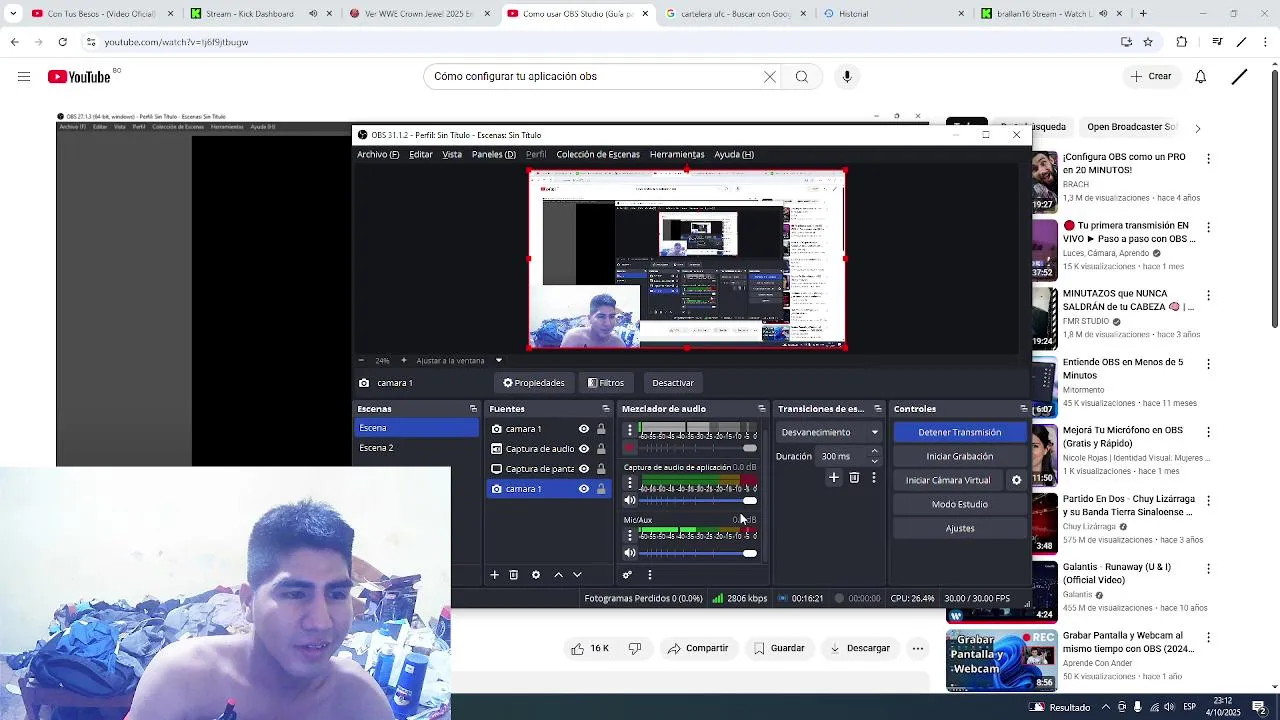1280x720 pixels.
Task: Toggle lock on highlighted camara 1 source
Action: [601, 489]
